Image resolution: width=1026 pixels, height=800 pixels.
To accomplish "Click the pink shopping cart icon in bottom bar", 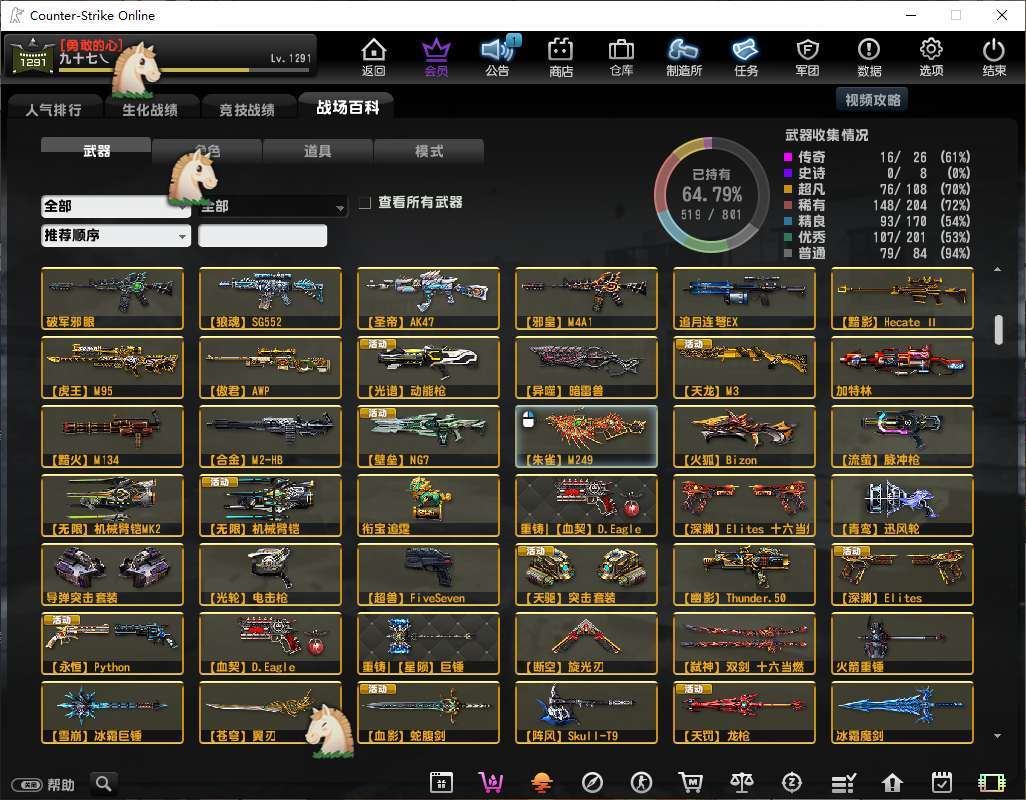I will 491,783.
